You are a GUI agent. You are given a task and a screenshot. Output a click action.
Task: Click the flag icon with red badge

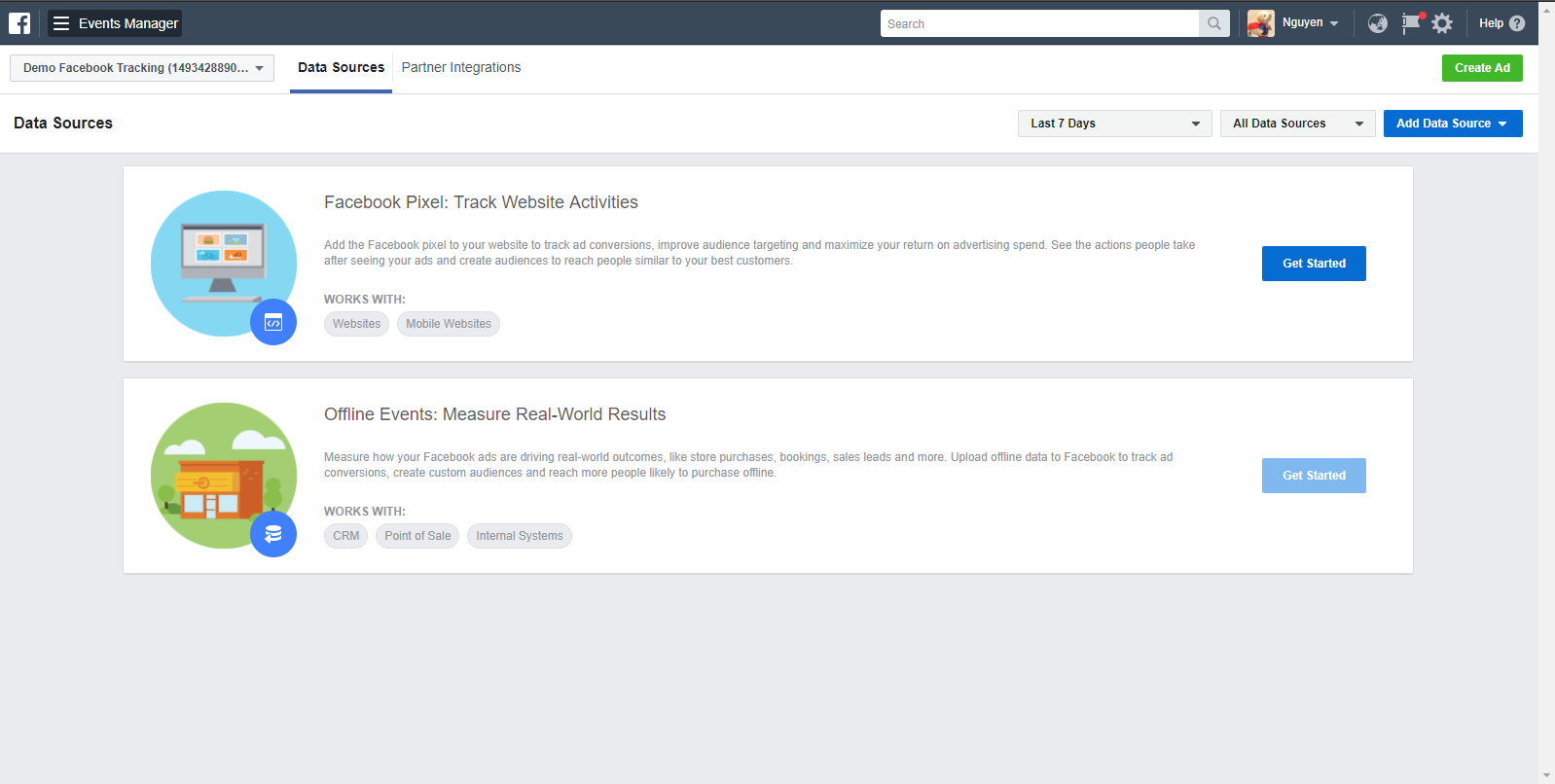pyautogui.click(x=1410, y=23)
